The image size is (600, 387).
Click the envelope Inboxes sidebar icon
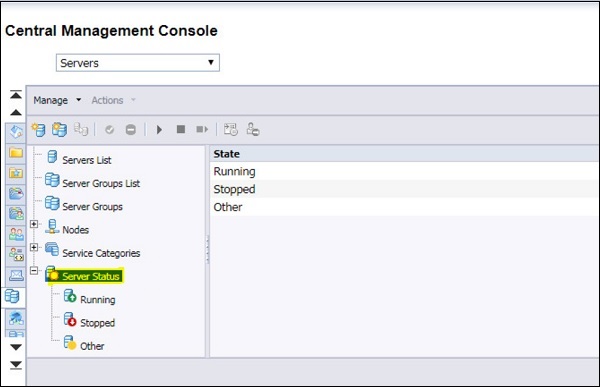click(x=16, y=275)
